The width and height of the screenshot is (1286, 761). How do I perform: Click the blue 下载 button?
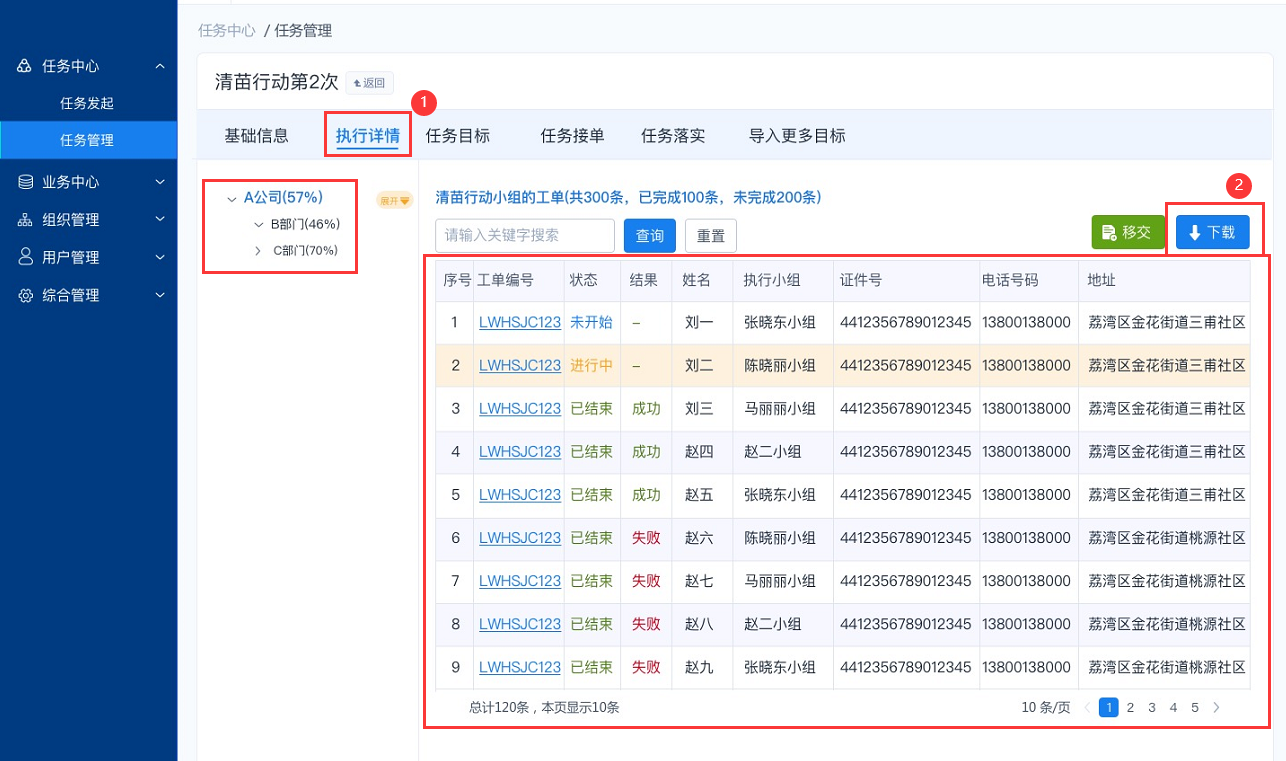coord(1213,232)
